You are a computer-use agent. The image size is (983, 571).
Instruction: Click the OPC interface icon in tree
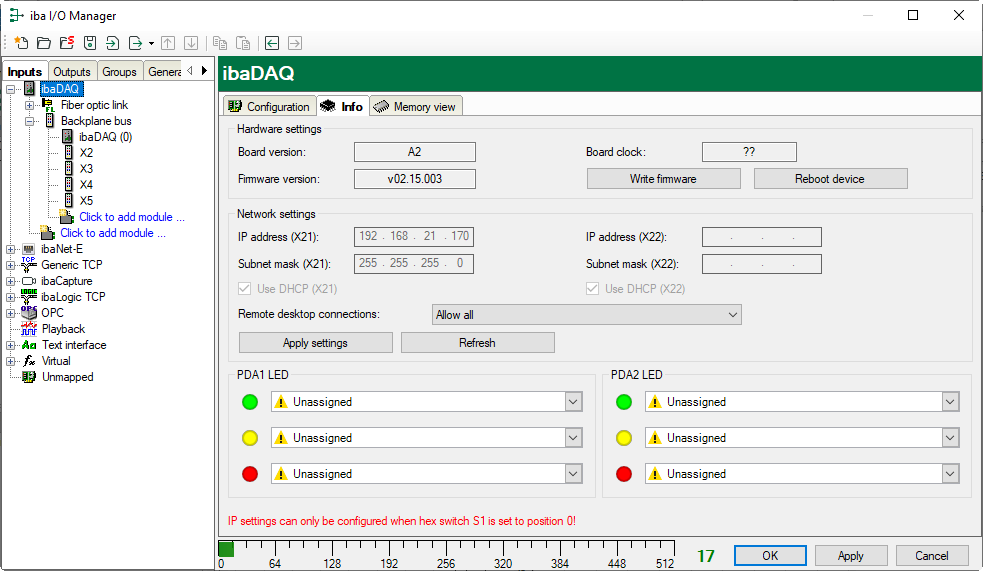29,313
